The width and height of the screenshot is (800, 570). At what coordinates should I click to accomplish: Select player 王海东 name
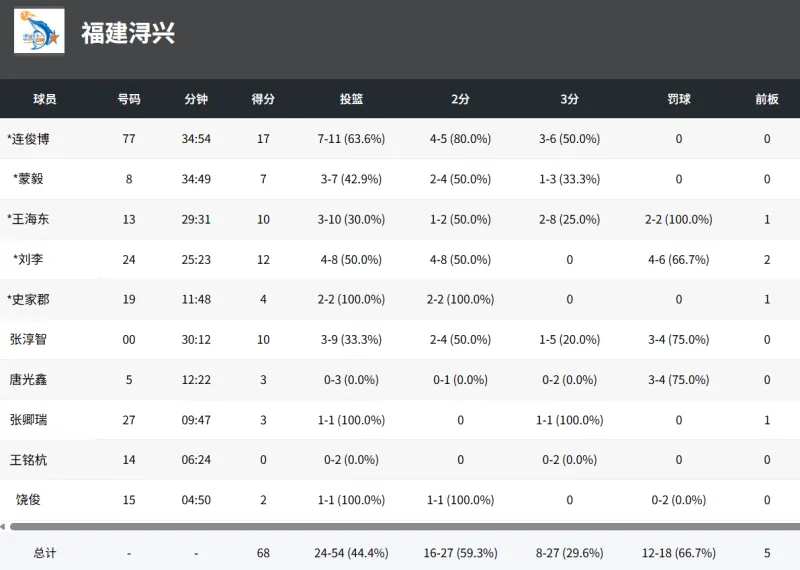[x=29, y=219]
